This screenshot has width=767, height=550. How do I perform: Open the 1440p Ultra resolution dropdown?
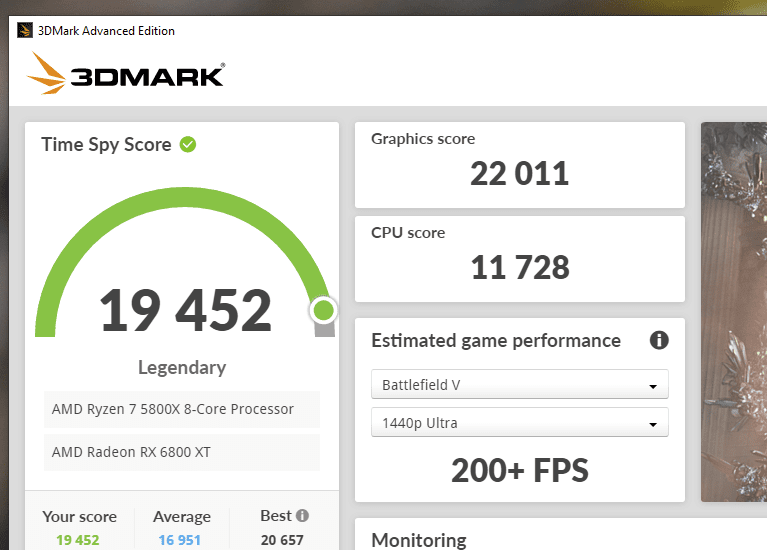coord(519,423)
